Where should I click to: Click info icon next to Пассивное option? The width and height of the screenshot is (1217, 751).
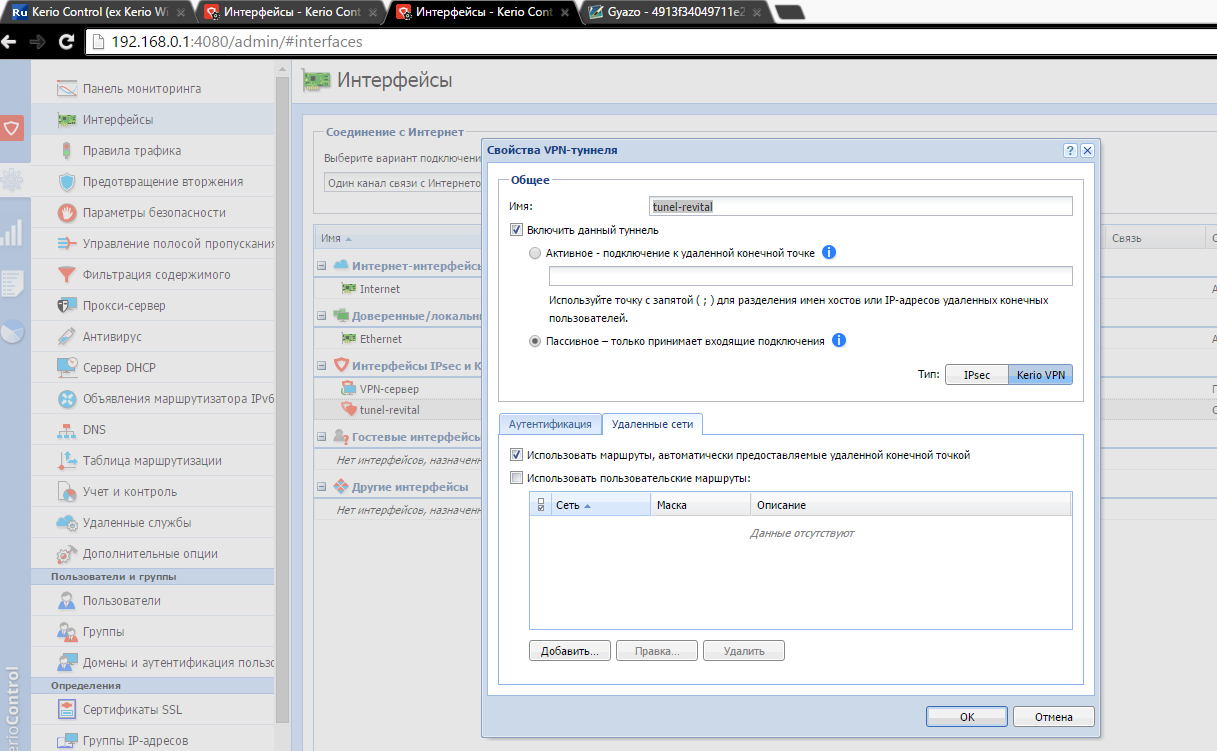coord(839,341)
